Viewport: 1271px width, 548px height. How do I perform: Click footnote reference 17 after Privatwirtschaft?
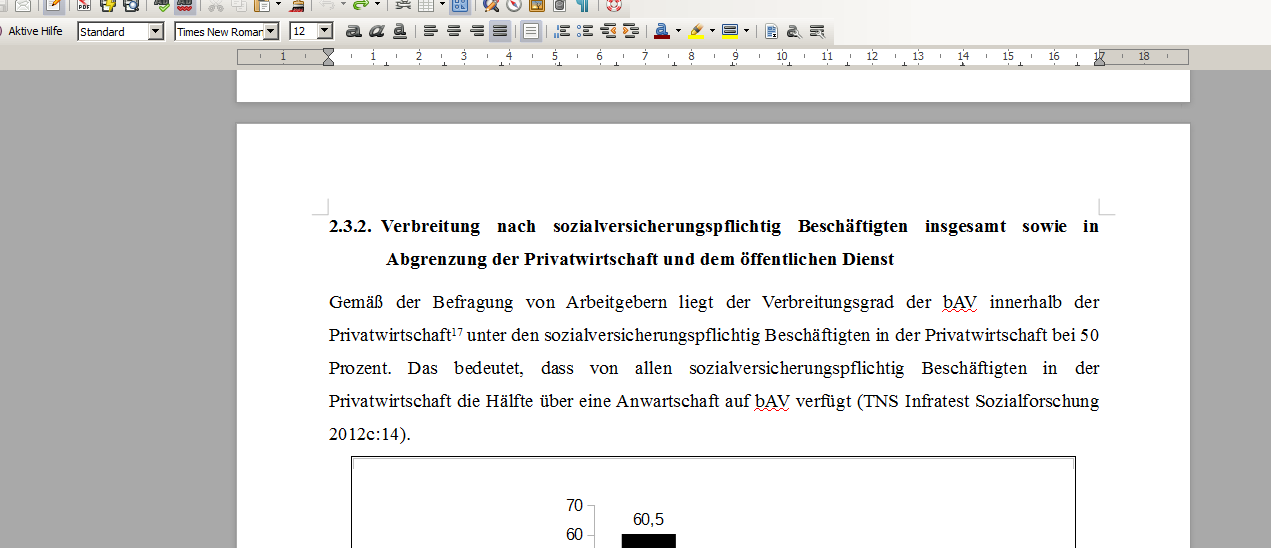pos(457,331)
